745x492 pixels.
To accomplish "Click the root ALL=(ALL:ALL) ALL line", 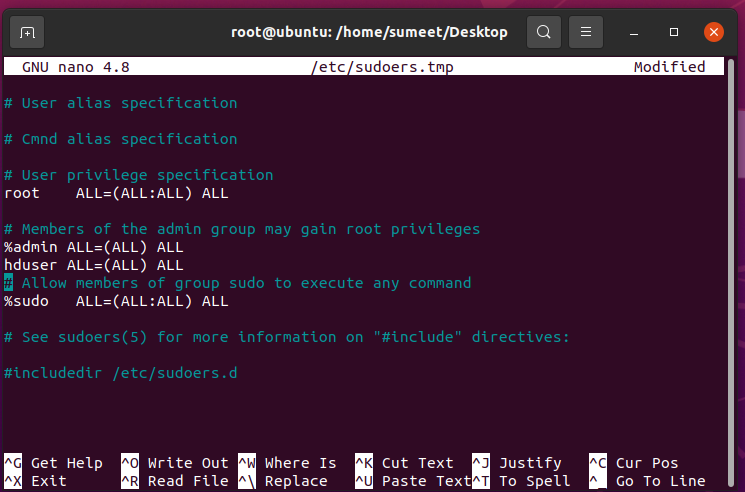I will click(x=116, y=193).
